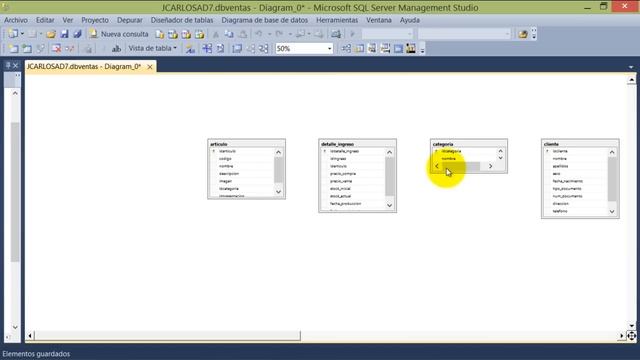
Task: Add a text annotation with the ab icon
Action: tap(116, 49)
